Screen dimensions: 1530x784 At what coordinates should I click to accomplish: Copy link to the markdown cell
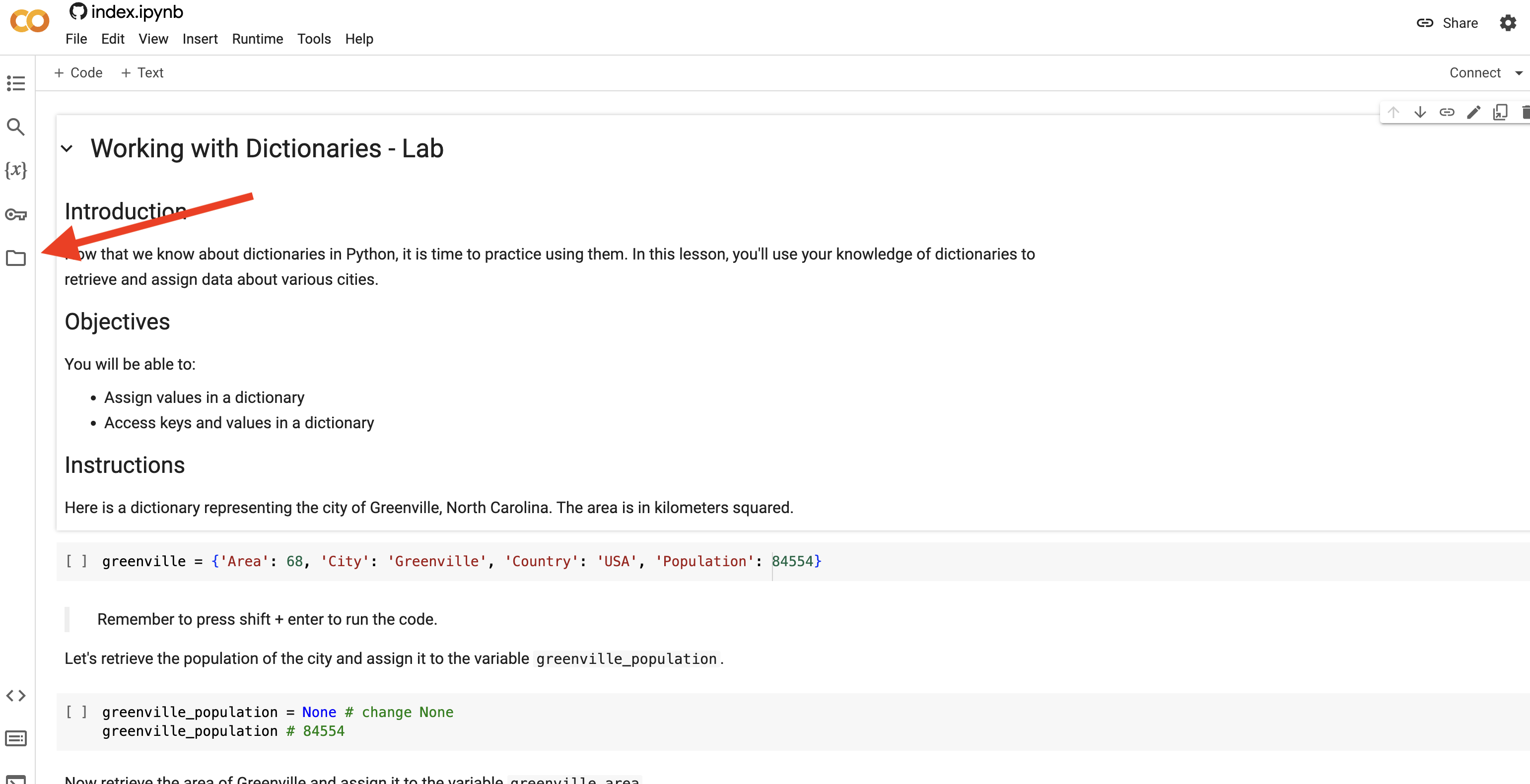[1448, 112]
